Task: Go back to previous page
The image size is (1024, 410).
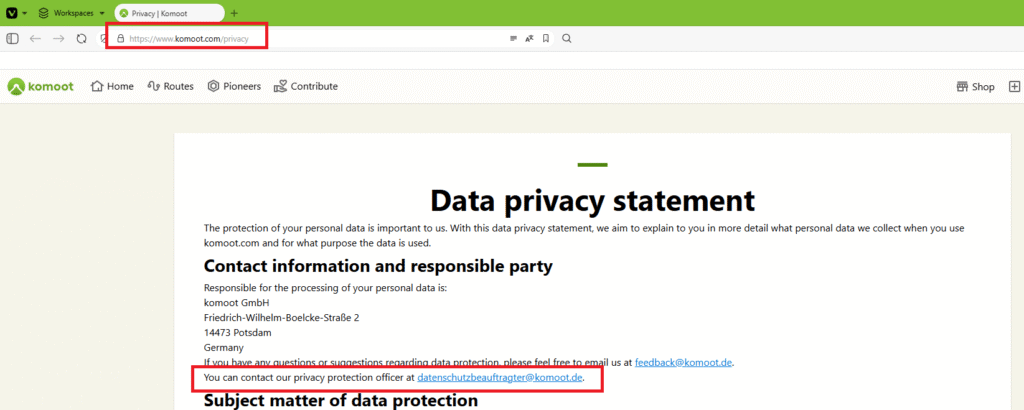Action: 35,39
